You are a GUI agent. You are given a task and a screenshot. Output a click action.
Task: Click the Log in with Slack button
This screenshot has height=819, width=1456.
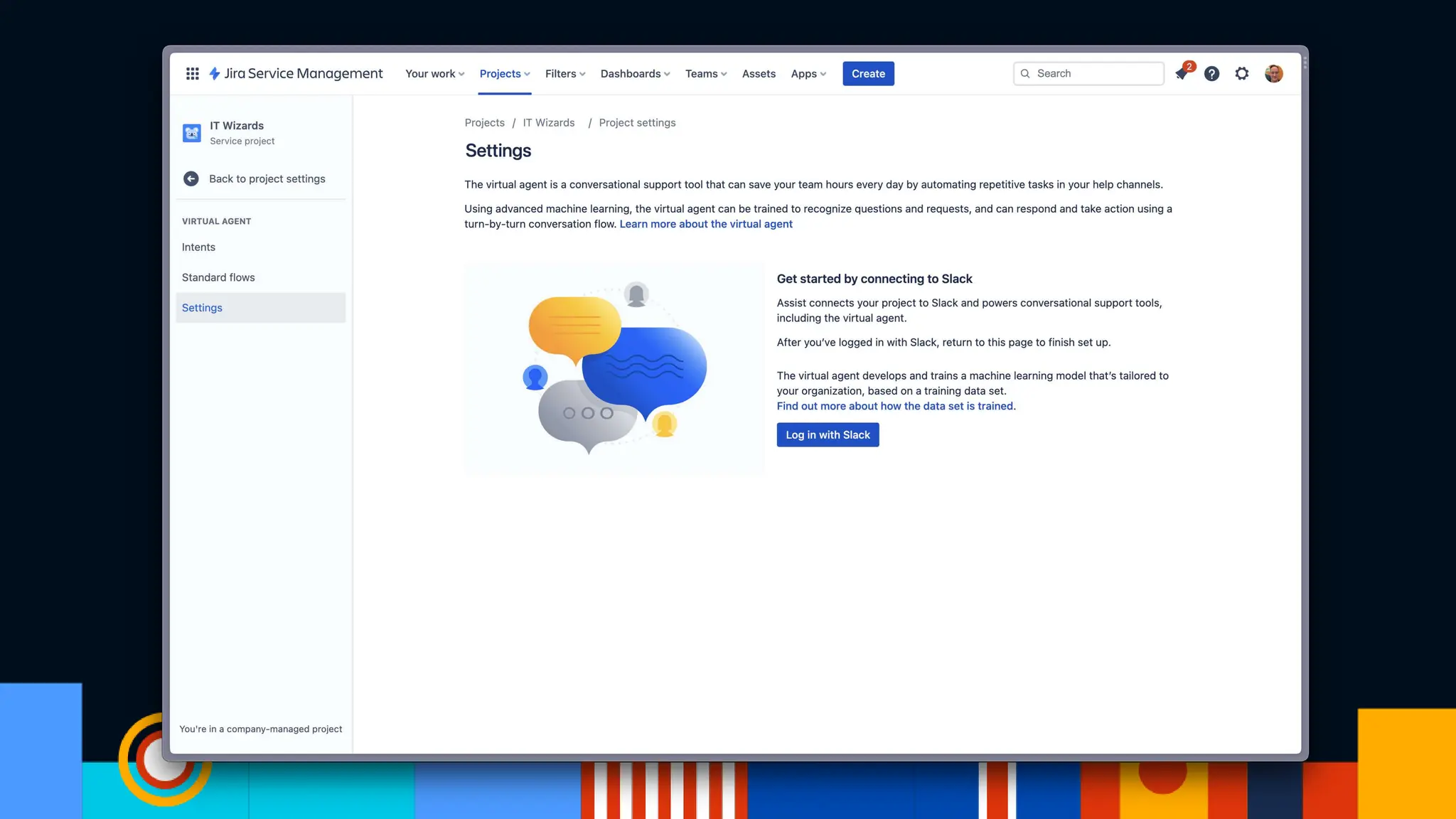(828, 434)
